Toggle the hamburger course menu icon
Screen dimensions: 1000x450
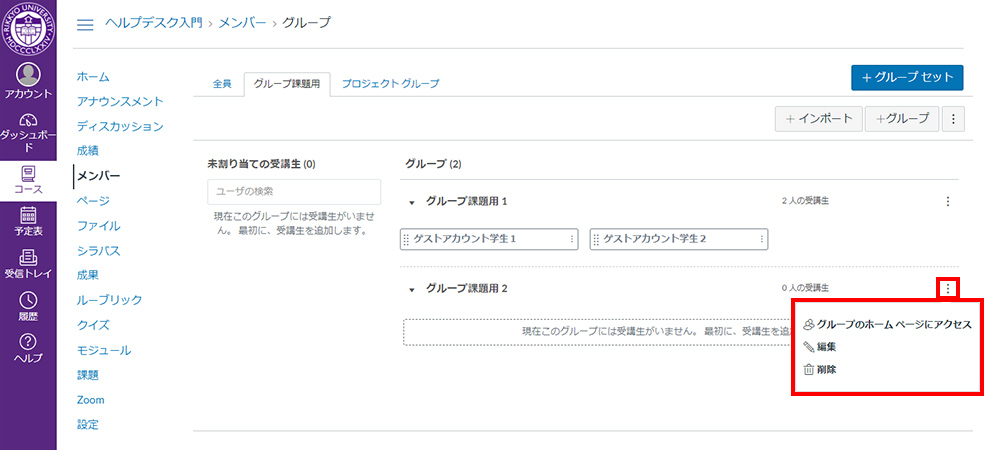tap(85, 24)
